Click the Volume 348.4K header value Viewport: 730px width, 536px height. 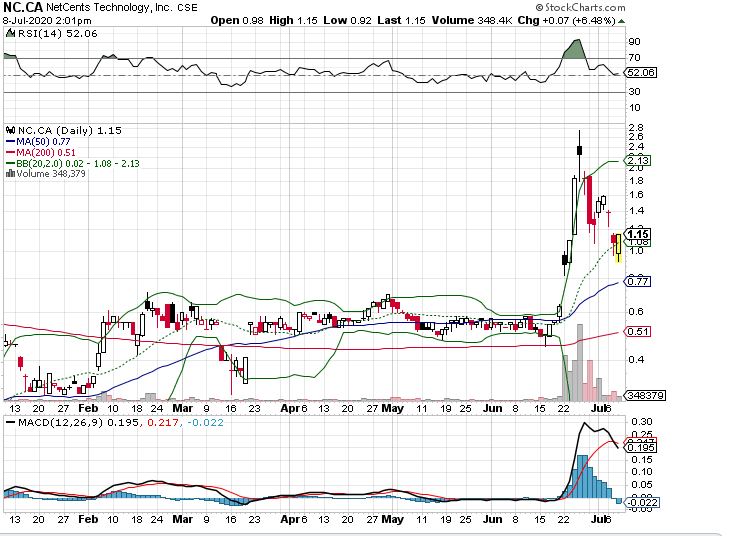(472, 20)
